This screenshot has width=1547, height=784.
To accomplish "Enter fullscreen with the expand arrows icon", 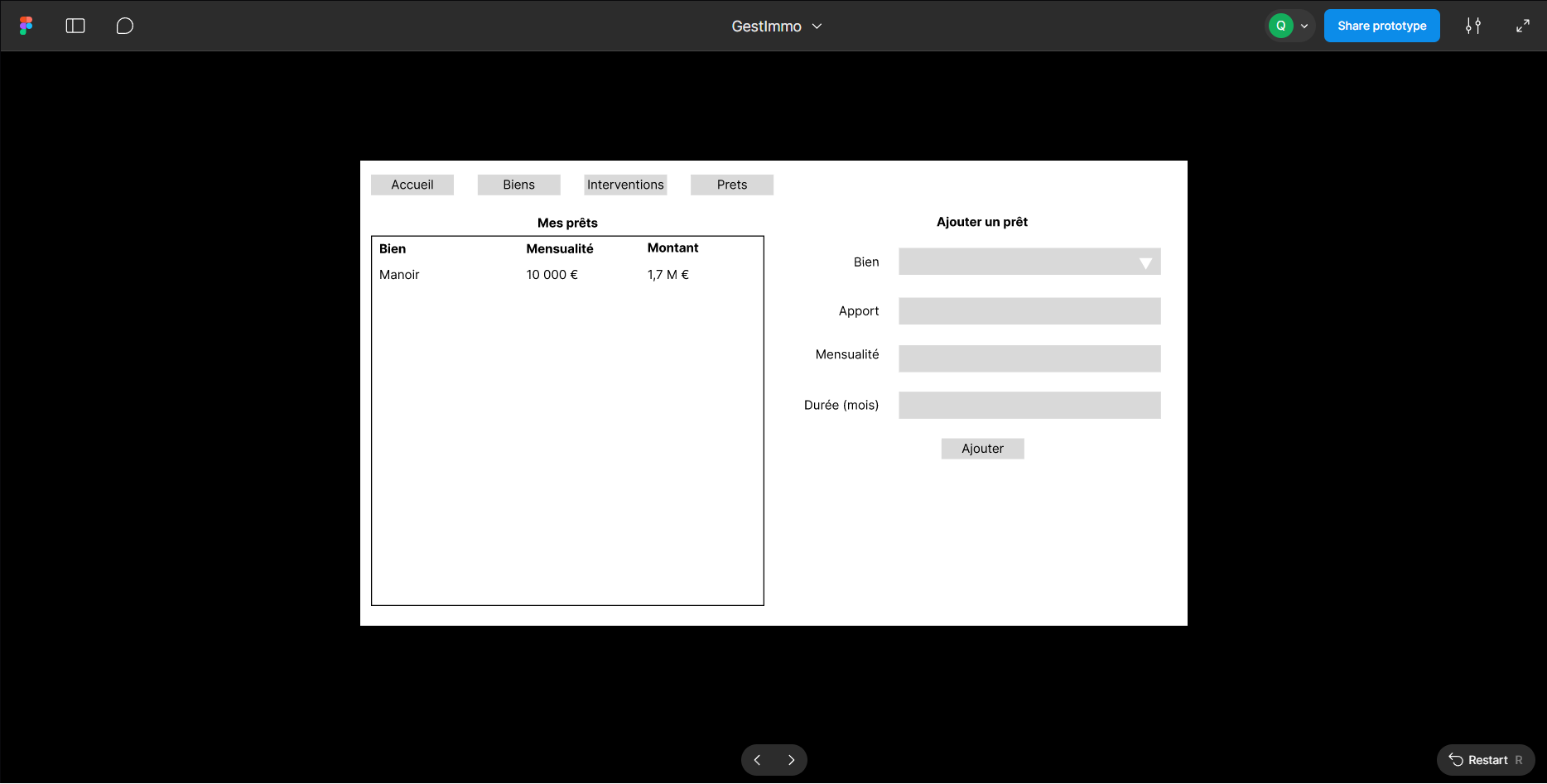I will point(1522,26).
